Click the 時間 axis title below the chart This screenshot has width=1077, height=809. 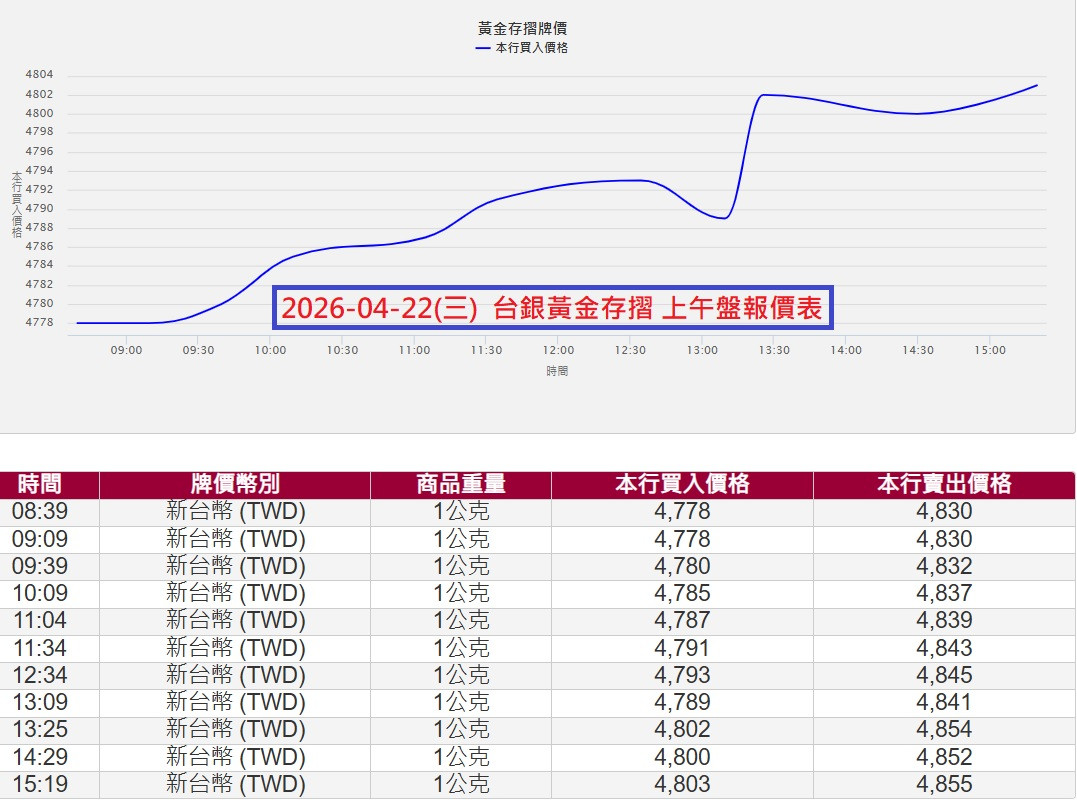[x=557, y=371]
